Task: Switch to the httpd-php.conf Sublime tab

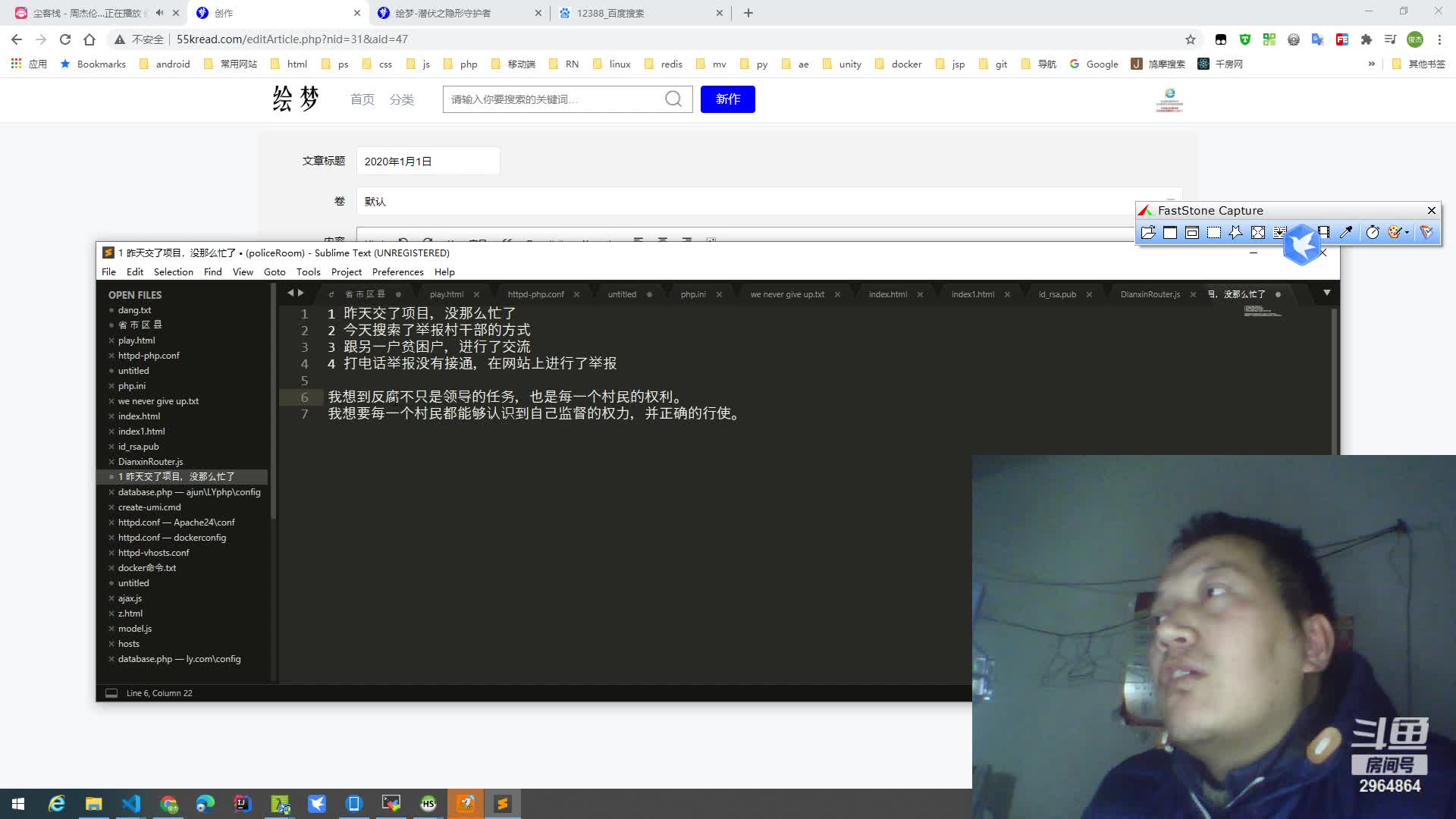Action: (x=535, y=294)
